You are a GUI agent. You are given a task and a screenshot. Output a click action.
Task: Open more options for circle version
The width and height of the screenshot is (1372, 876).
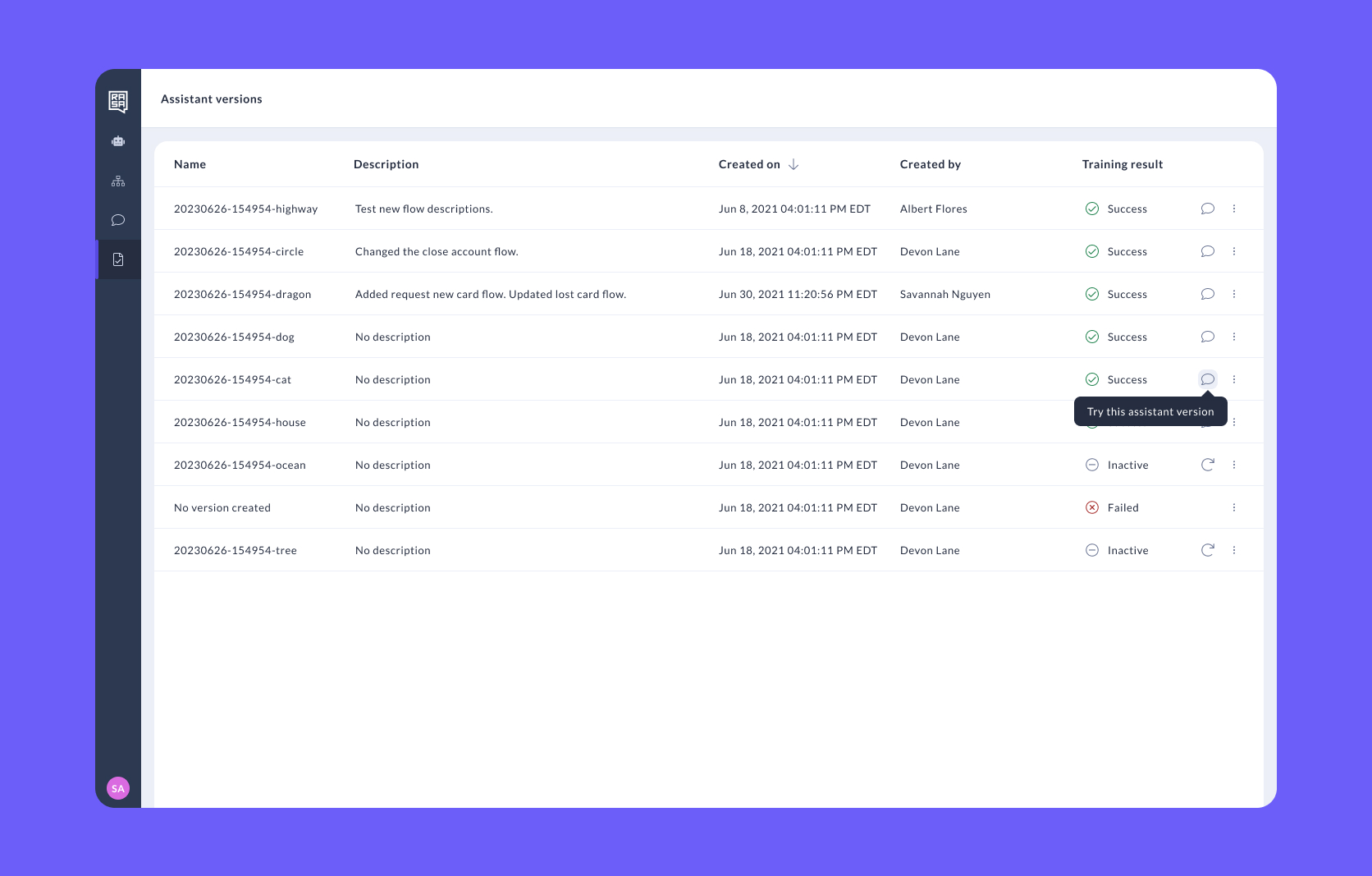(1233, 251)
